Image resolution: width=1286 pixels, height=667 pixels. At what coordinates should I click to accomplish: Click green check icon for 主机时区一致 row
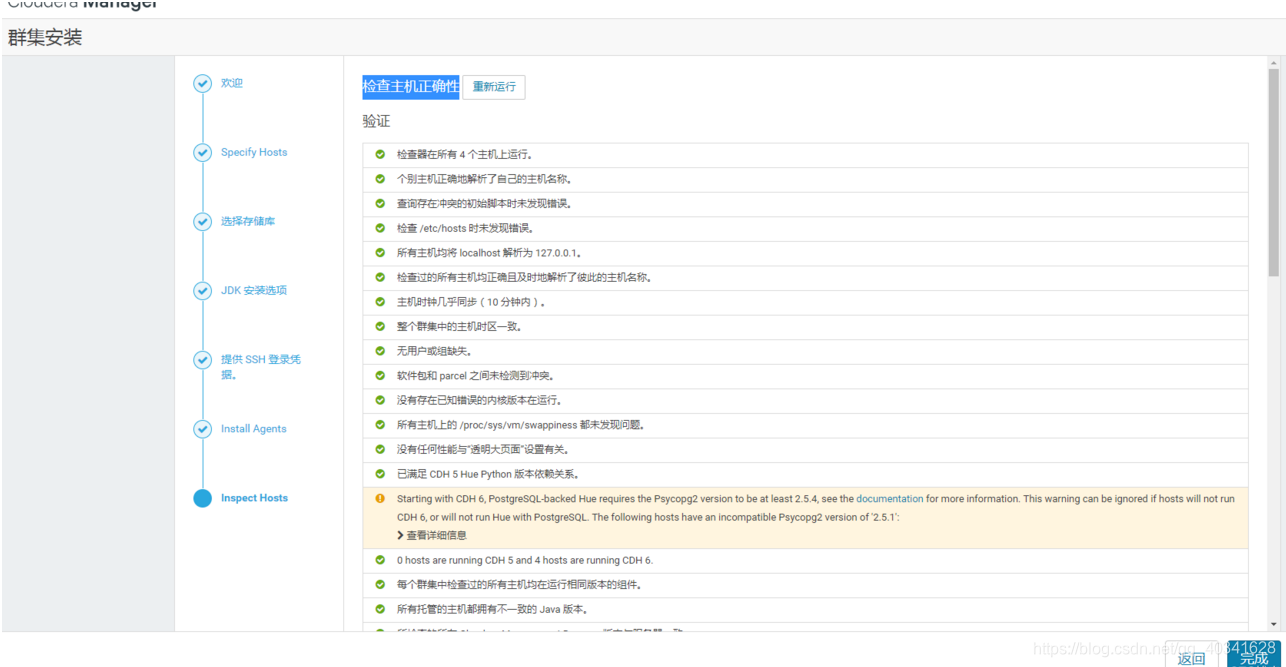point(380,326)
